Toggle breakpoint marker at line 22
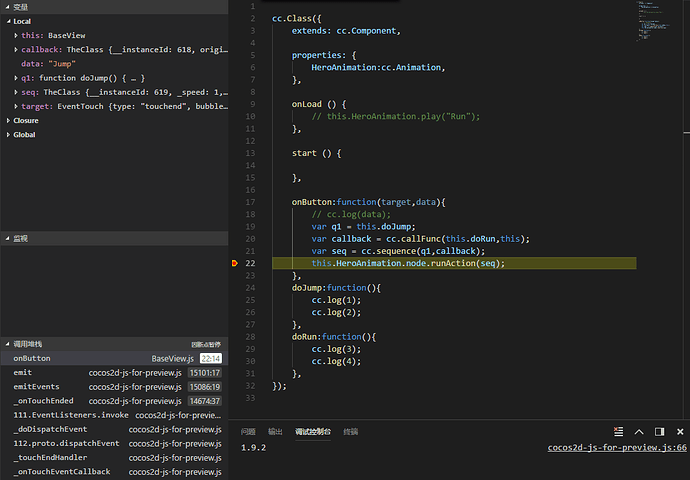This screenshot has width=690, height=480. (x=235, y=263)
